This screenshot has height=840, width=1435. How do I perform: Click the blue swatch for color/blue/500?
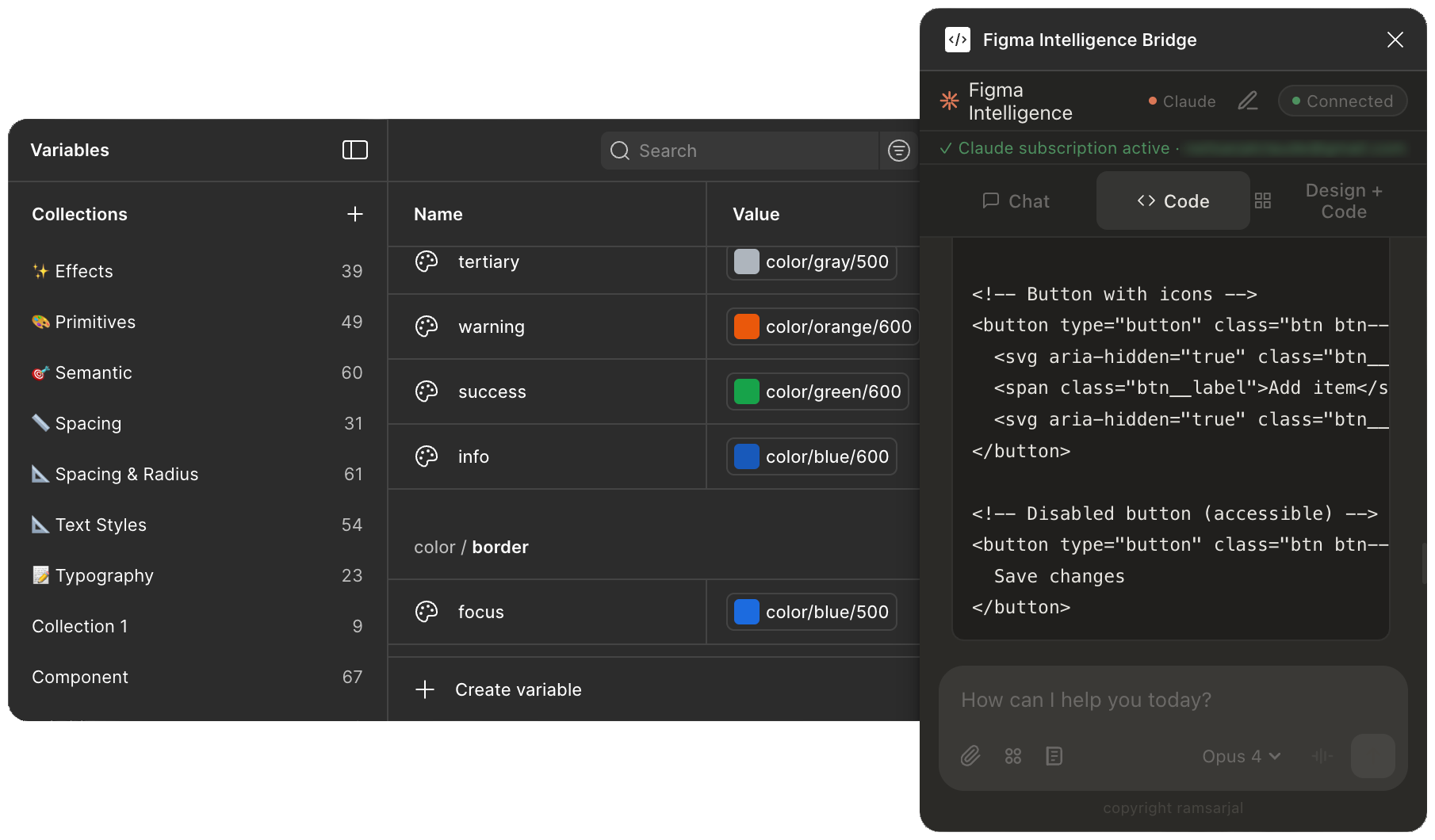pyautogui.click(x=747, y=612)
